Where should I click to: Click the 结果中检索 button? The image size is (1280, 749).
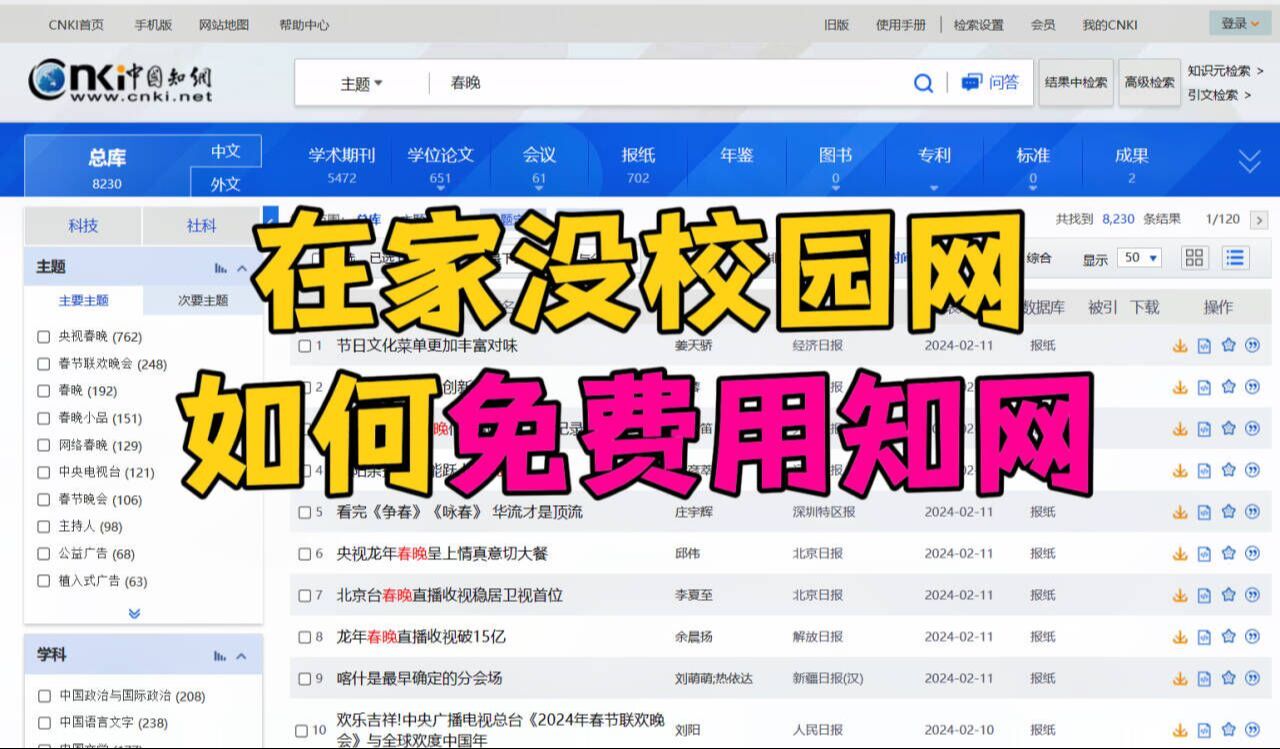(x=1076, y=82)
